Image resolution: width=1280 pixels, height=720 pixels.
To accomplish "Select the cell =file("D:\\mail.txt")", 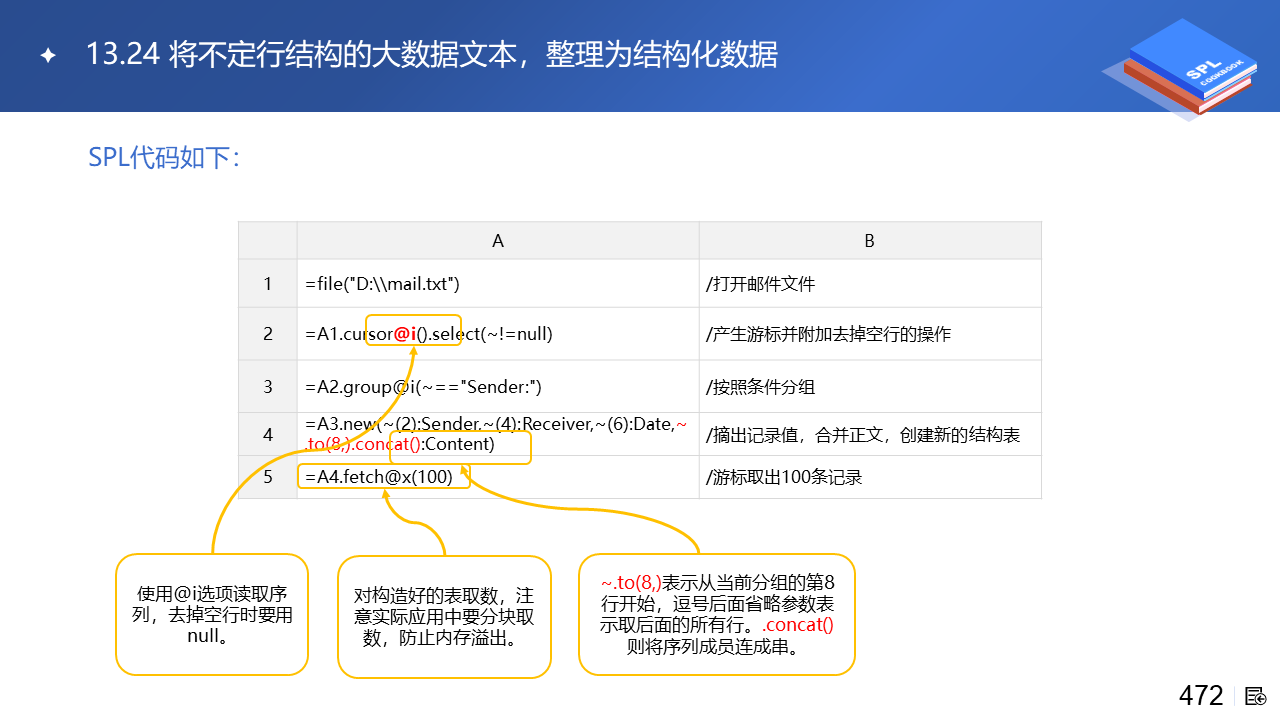I will coord(498,284).
